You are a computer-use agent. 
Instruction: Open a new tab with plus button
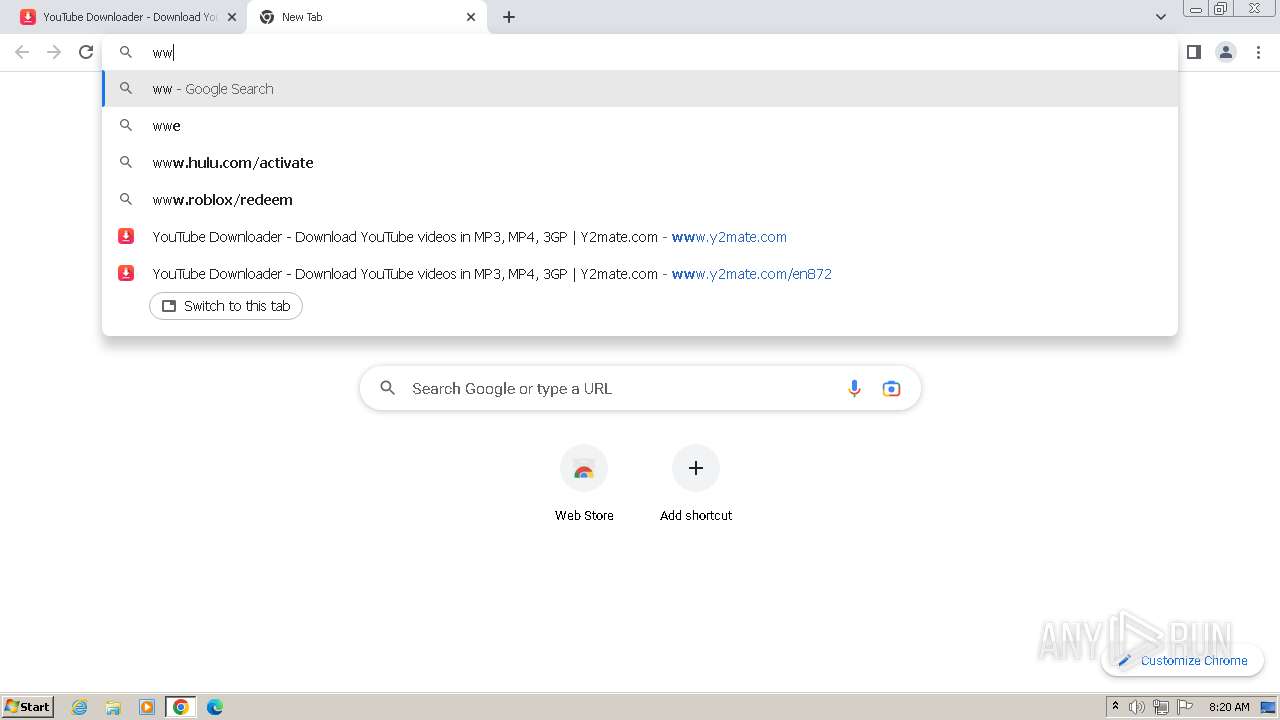click(508, 17)
